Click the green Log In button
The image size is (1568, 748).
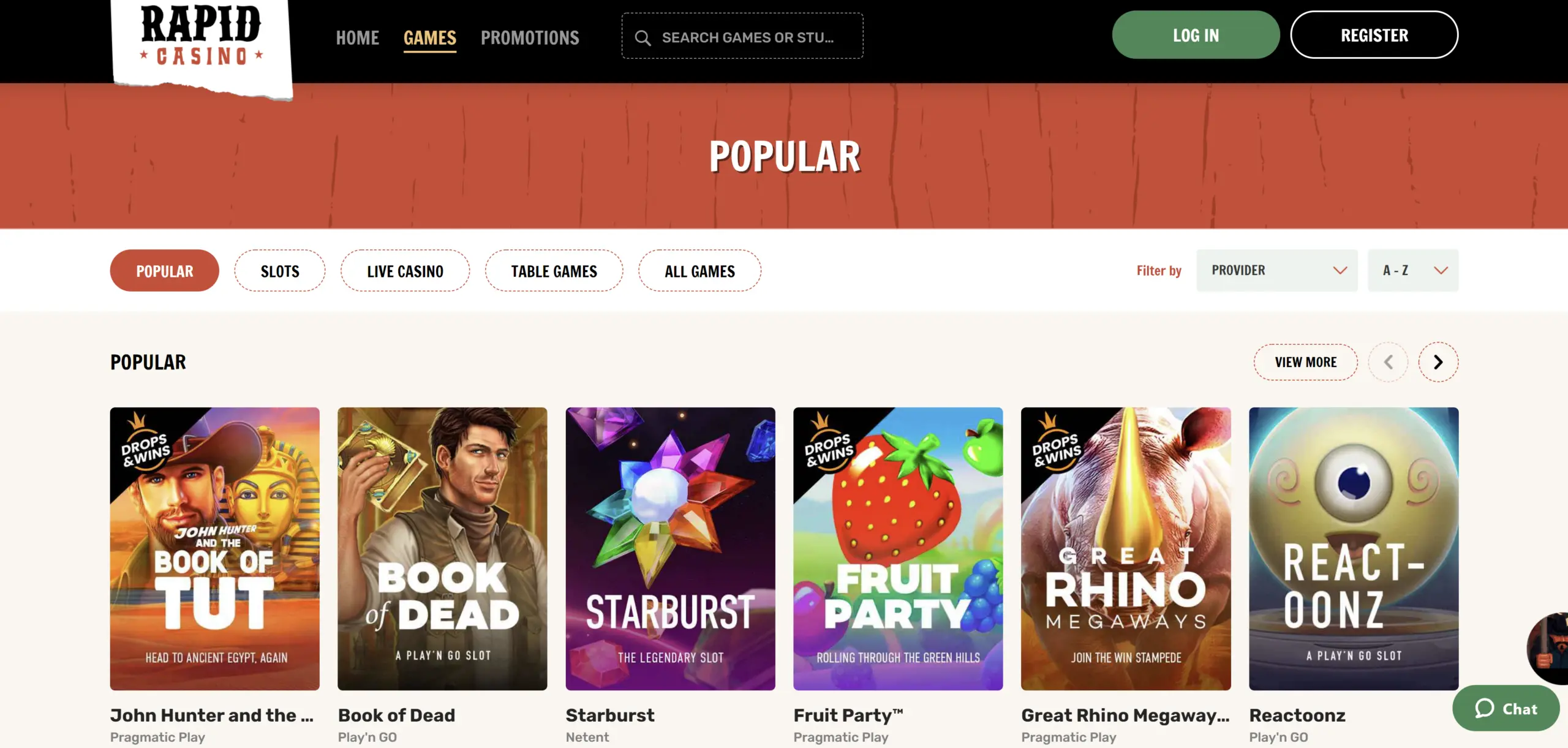1196,35
